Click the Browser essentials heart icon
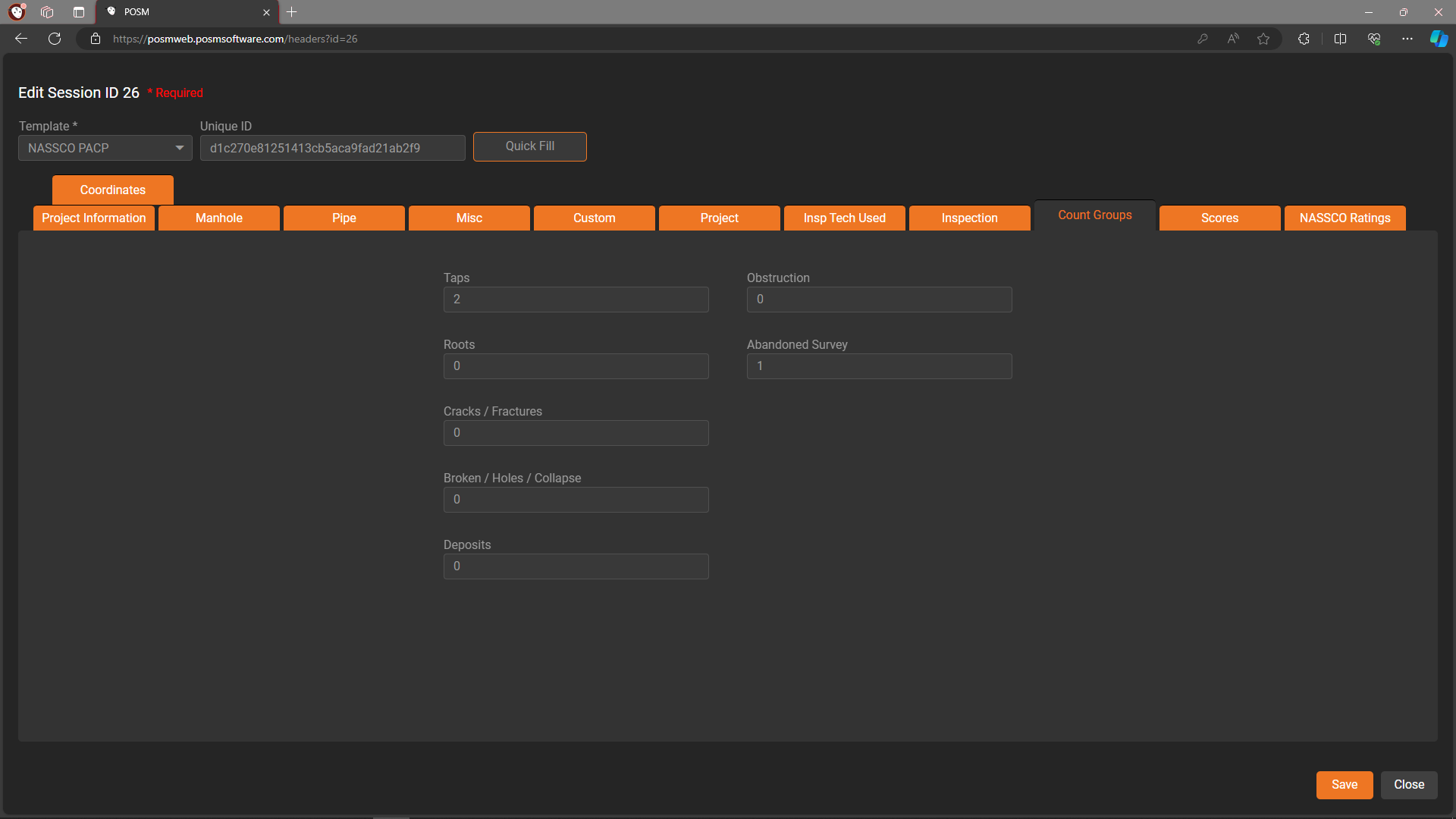 1374,39
